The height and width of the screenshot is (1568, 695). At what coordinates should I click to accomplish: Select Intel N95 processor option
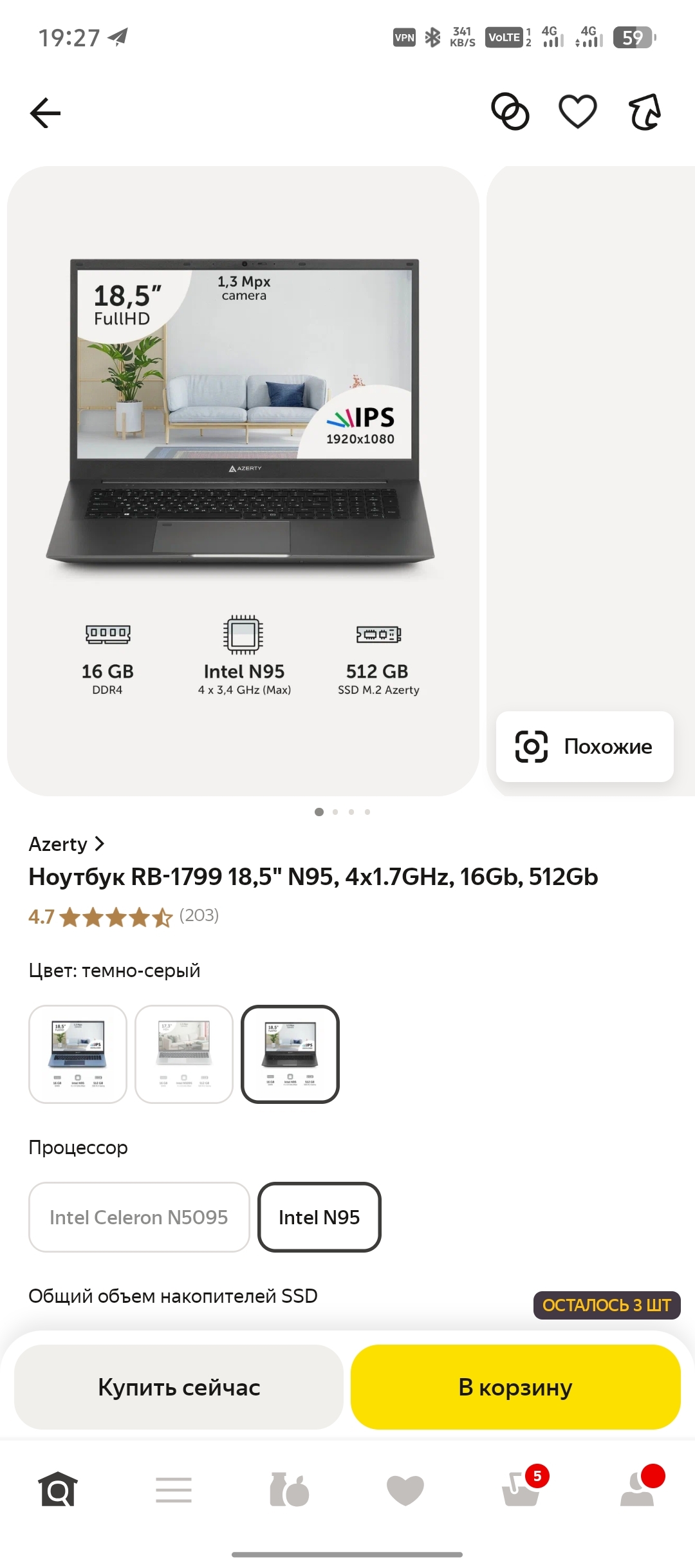point(319,1217)
